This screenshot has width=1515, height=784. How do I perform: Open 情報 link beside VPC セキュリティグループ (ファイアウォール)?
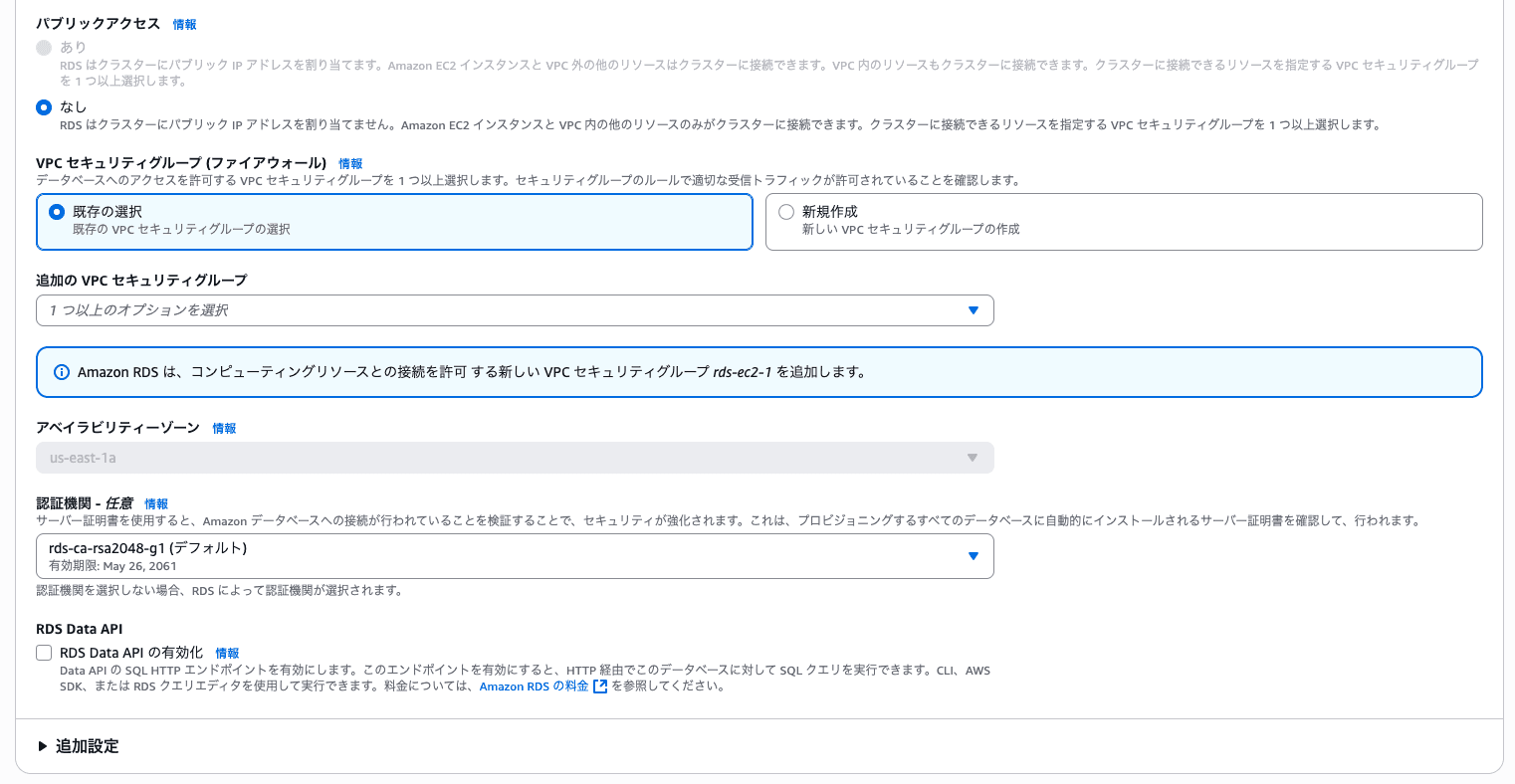click(350, 163)
